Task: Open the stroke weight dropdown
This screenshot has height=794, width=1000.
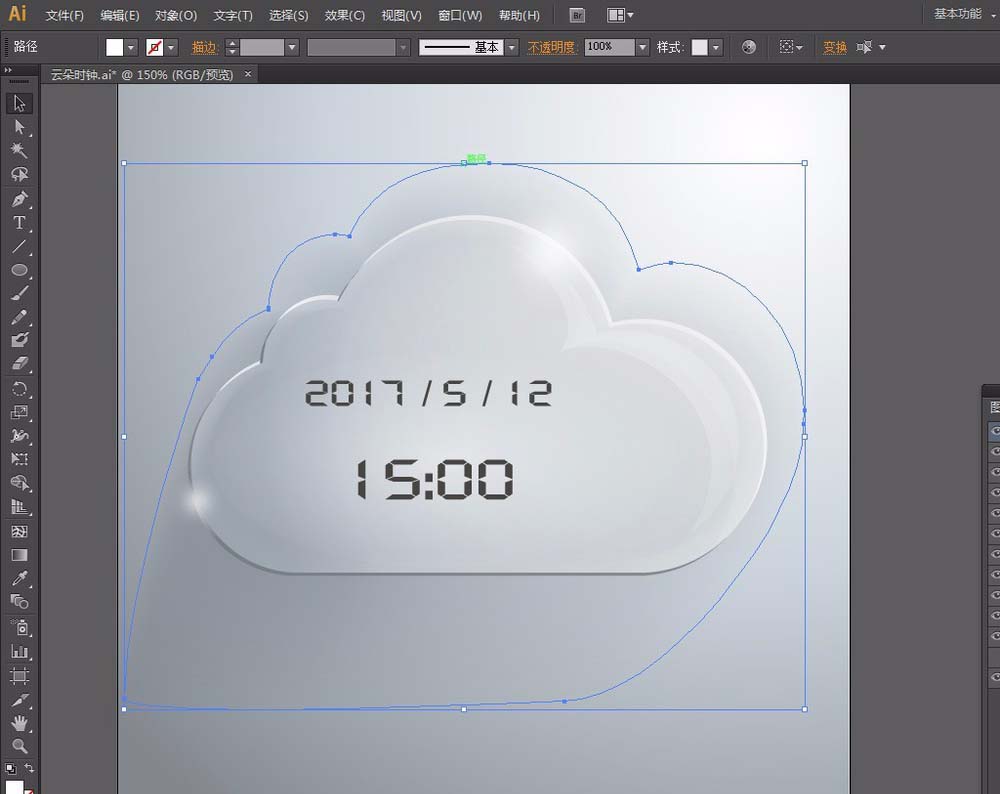Action: click(291, 47)
